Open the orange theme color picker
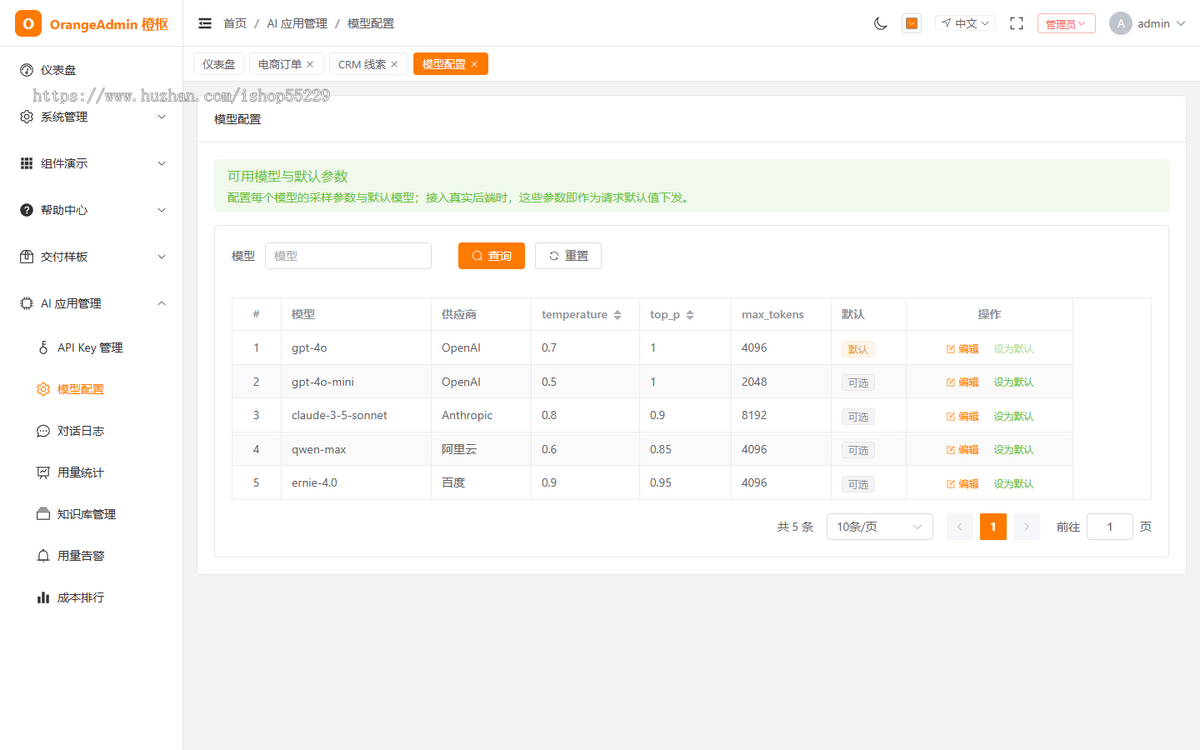Viewport: 1200px width, 750px height. [911, 23]
